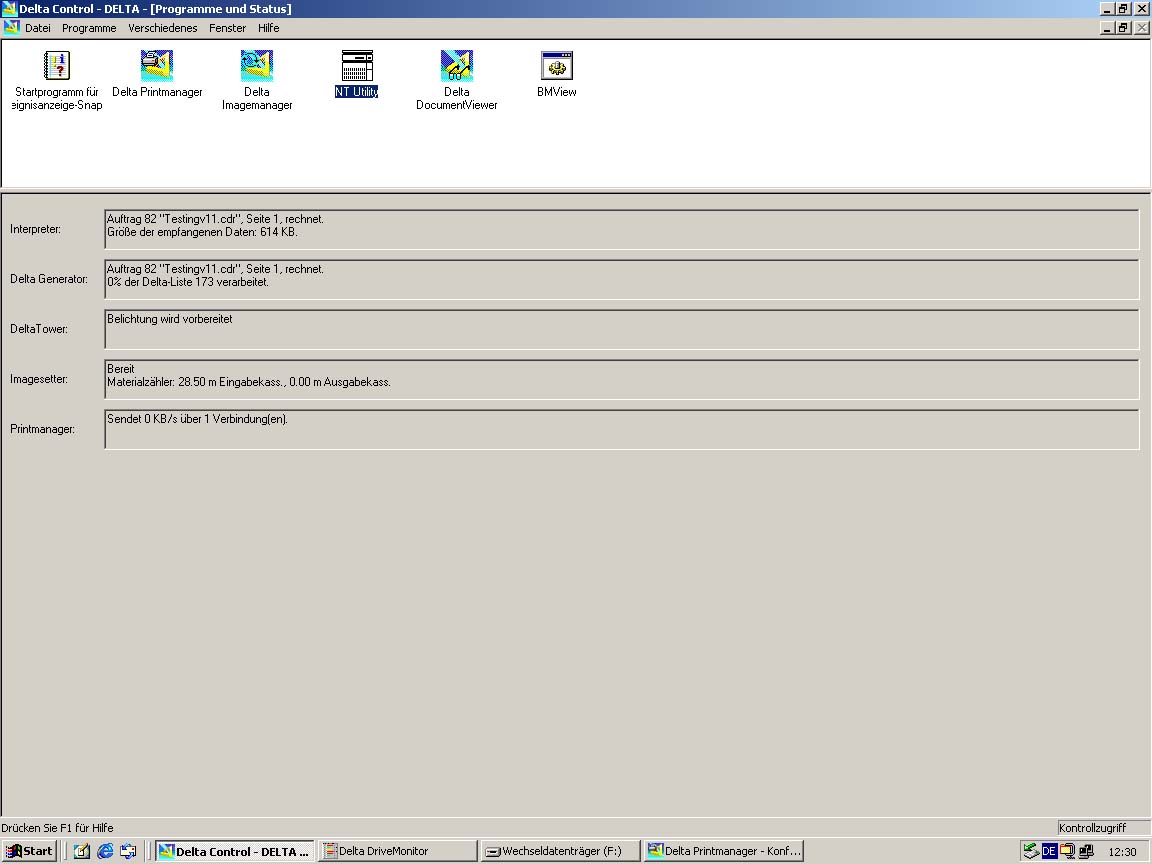Restore the inner Programme und Status window
The width and height of the screenshot is (1152, 864).
click(1123, 28)
